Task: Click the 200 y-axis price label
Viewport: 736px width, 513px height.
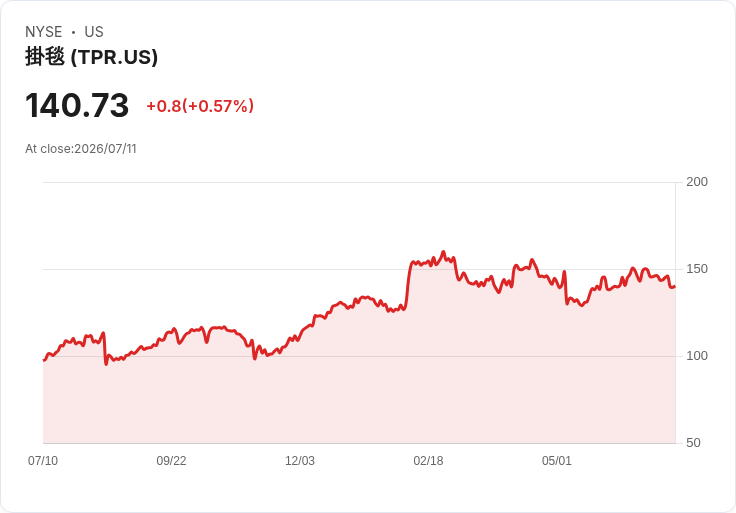Action: [x=697, y=182]
